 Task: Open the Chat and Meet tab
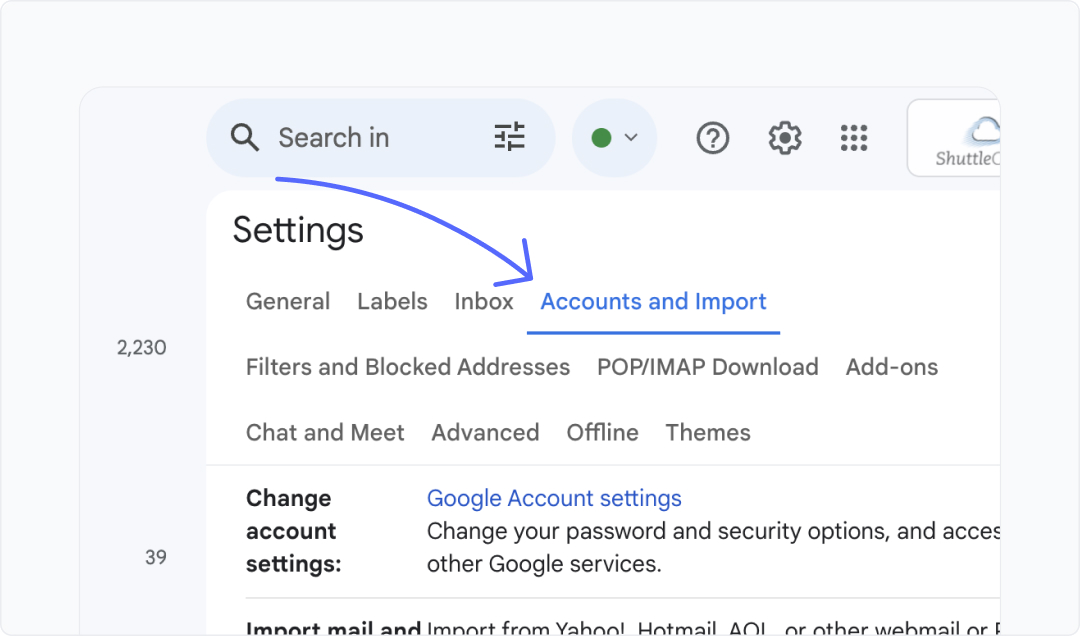[x=325, y=432]
